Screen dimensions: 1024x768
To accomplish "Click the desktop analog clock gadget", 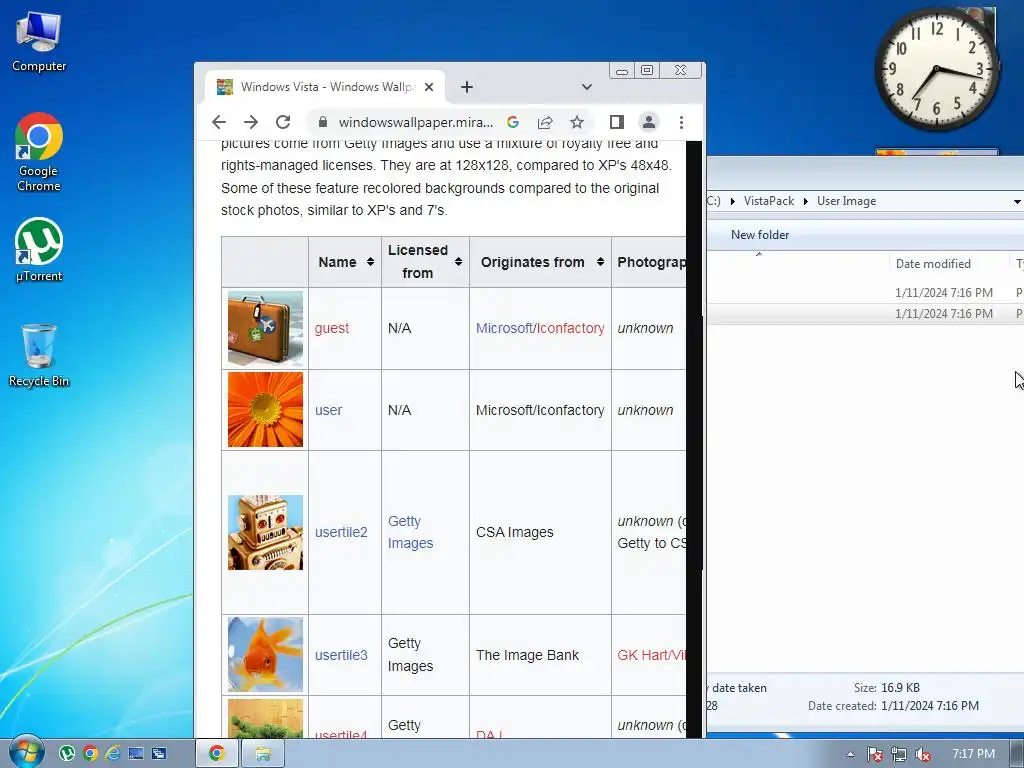I will pos(936,70).
